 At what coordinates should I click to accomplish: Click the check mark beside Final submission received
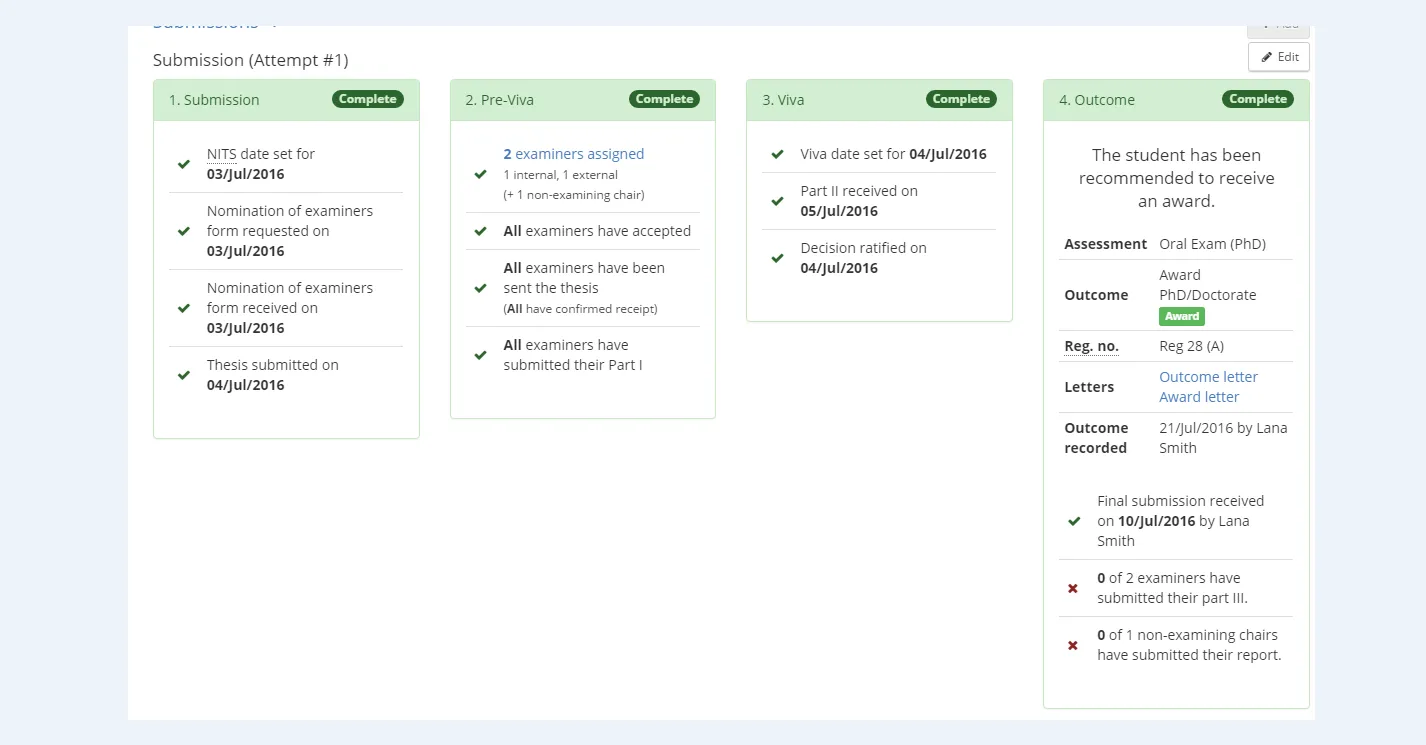(x=1074, y=521)
